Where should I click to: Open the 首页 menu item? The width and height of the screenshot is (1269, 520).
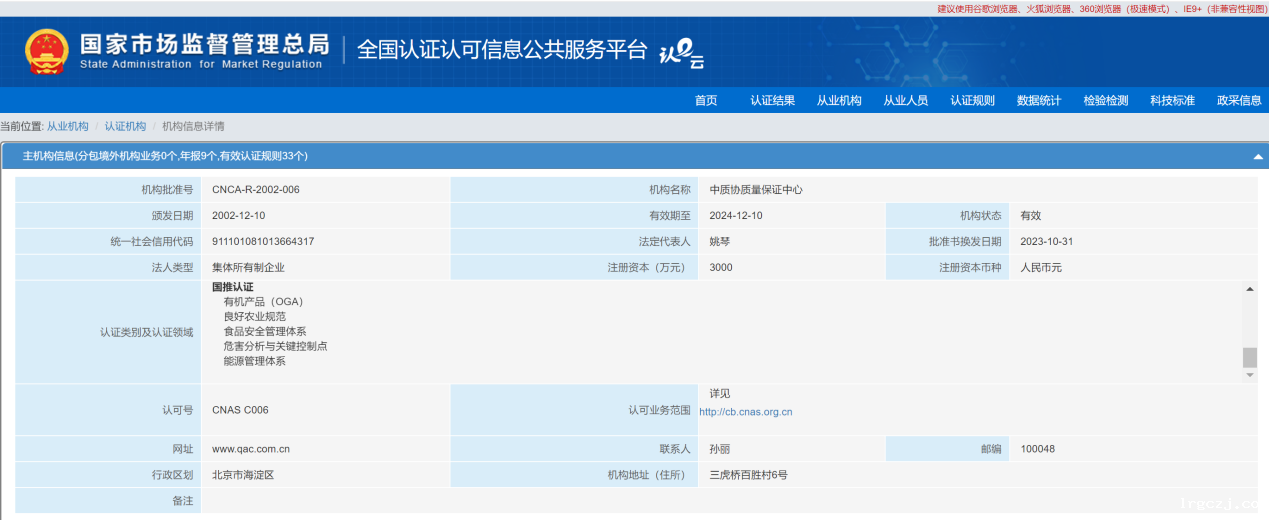point(706,100)
